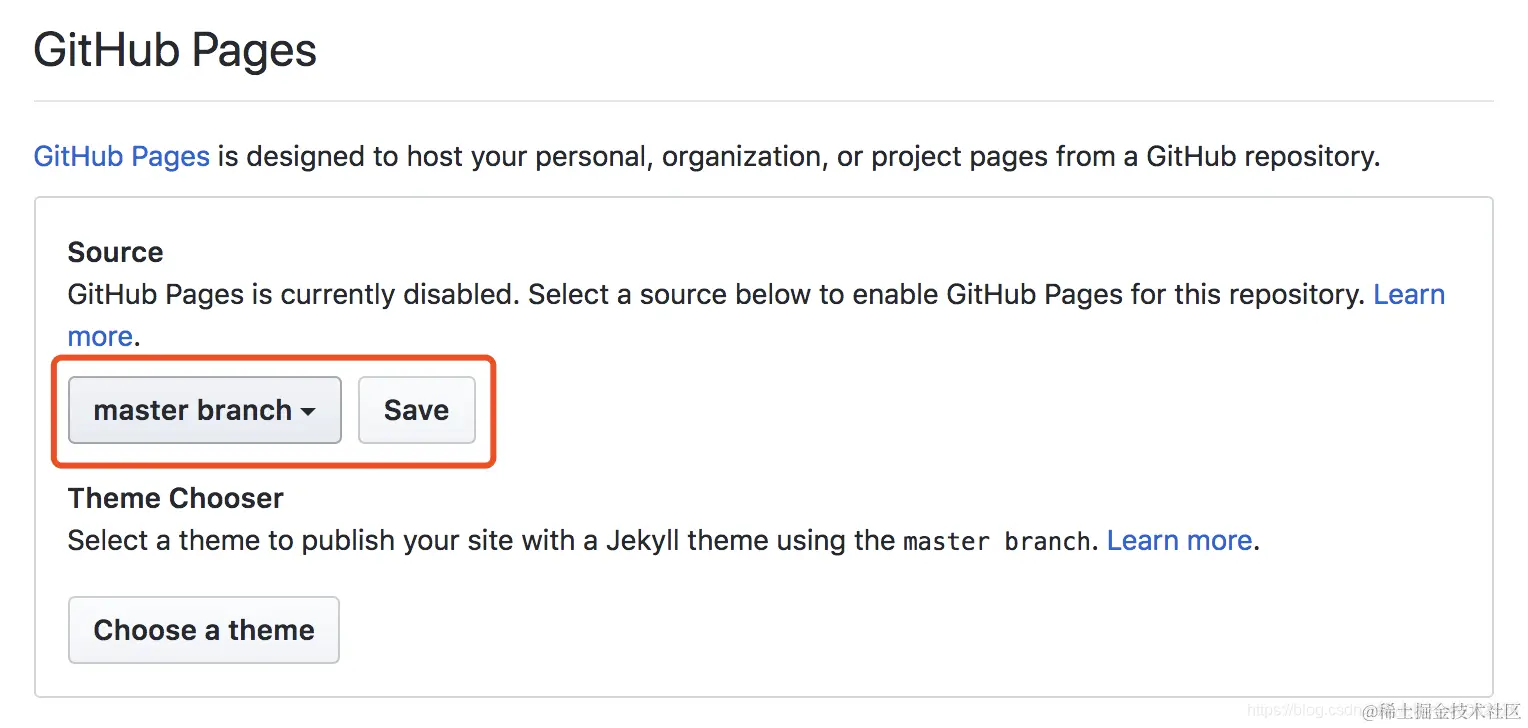Click the Theme Chooser section heading
Image resolution: width=1528 pixels, height=728 pixels.
click(175, 498)
